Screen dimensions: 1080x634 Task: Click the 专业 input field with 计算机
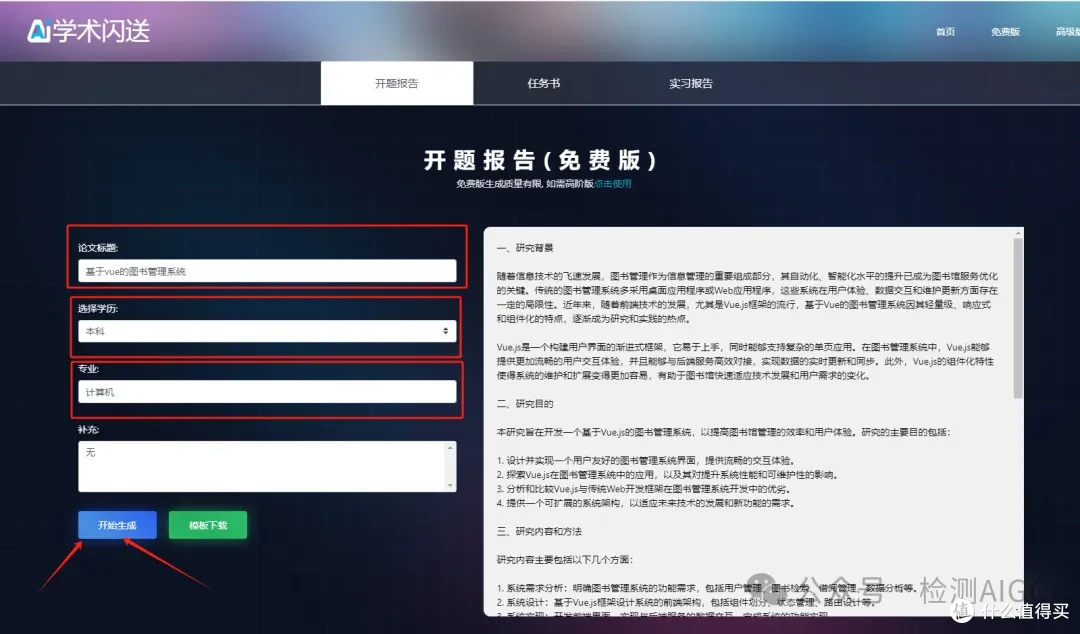[267, 392]
